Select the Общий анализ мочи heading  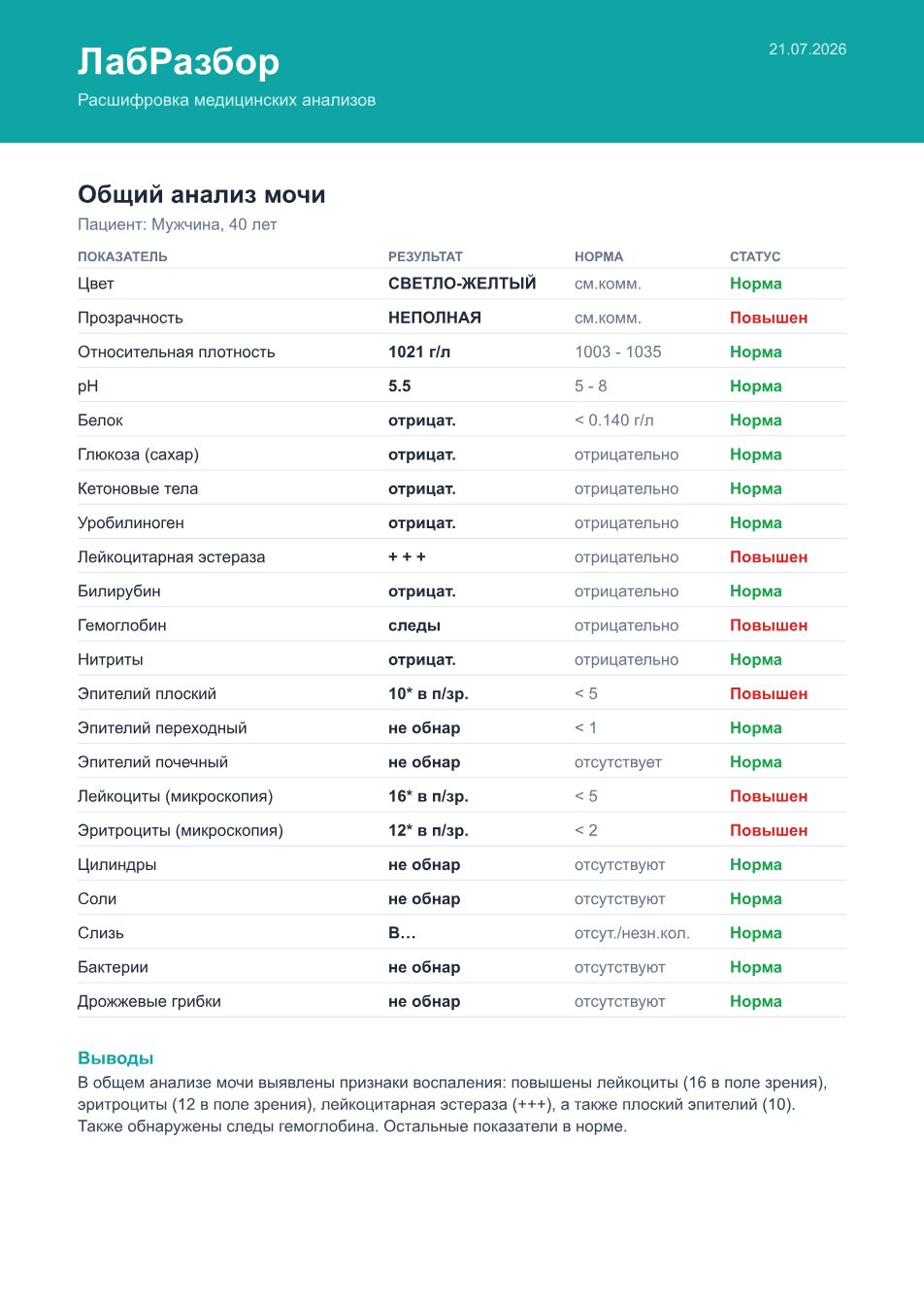[202, 194]
